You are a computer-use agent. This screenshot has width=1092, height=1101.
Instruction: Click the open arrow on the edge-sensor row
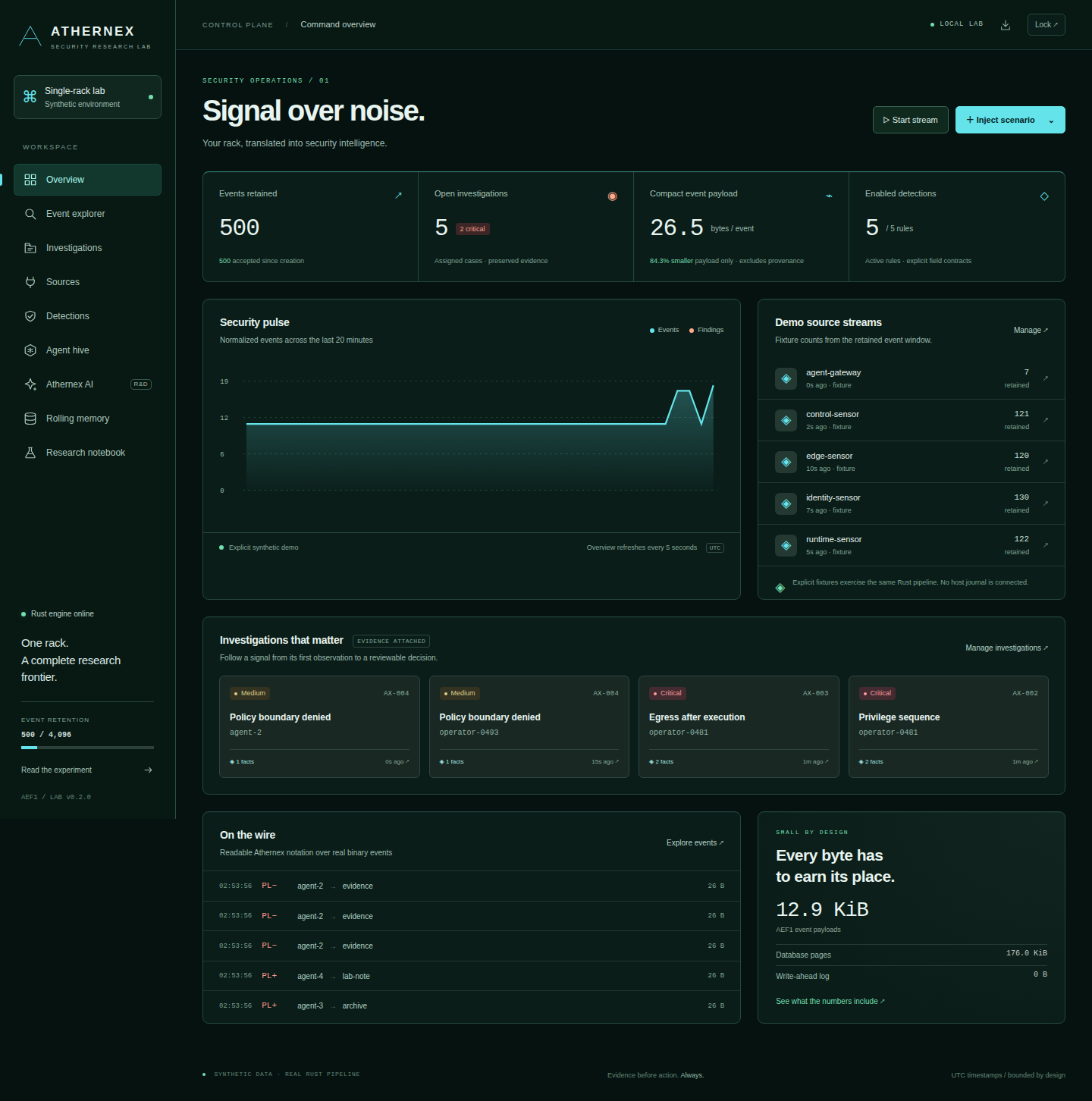pos(1046,462)
